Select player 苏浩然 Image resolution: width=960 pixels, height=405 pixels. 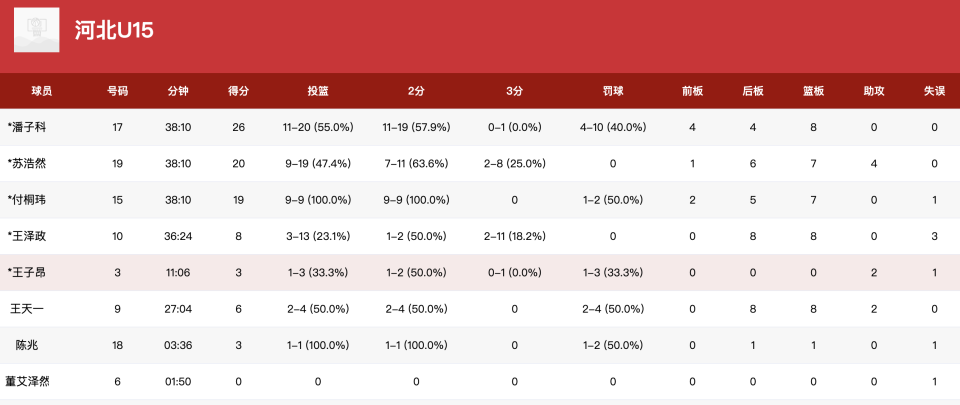pos(28,164)
